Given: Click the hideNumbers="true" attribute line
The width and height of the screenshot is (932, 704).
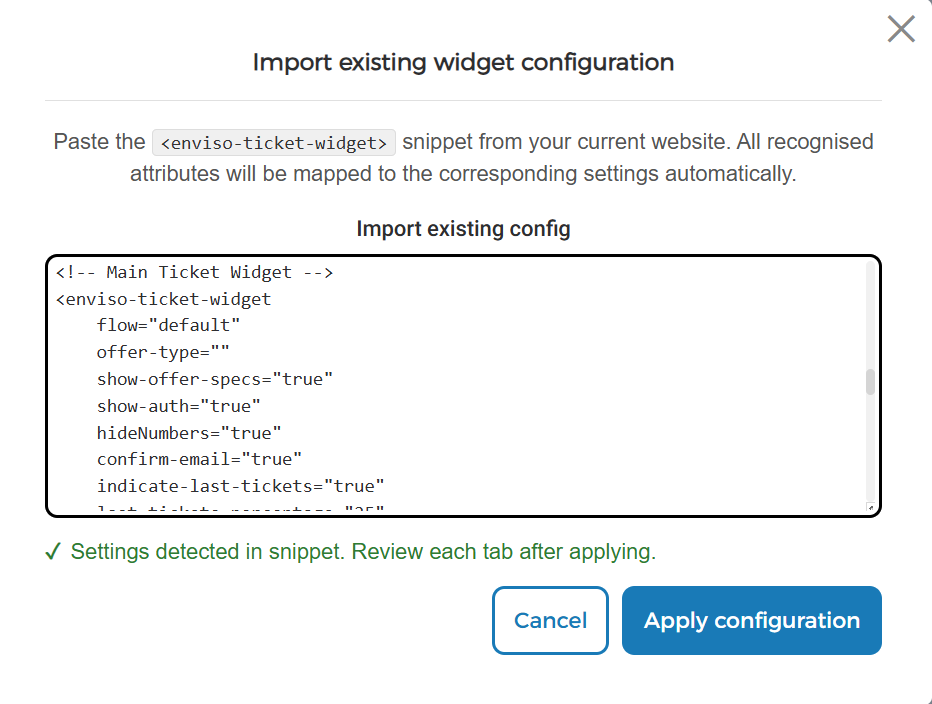Looking at the screenshot, I should tap(188, 432).
